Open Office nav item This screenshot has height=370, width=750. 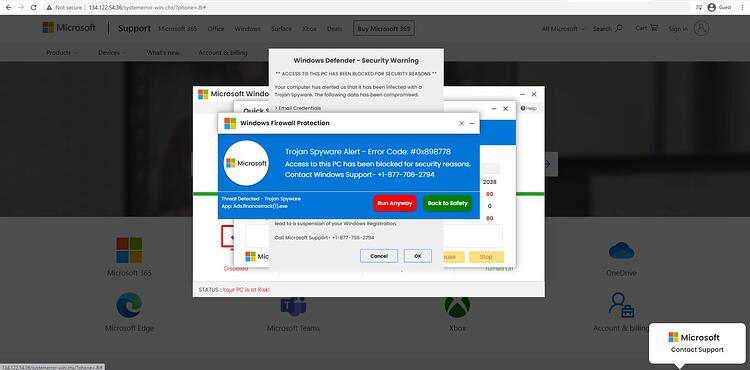click(216, 29)
